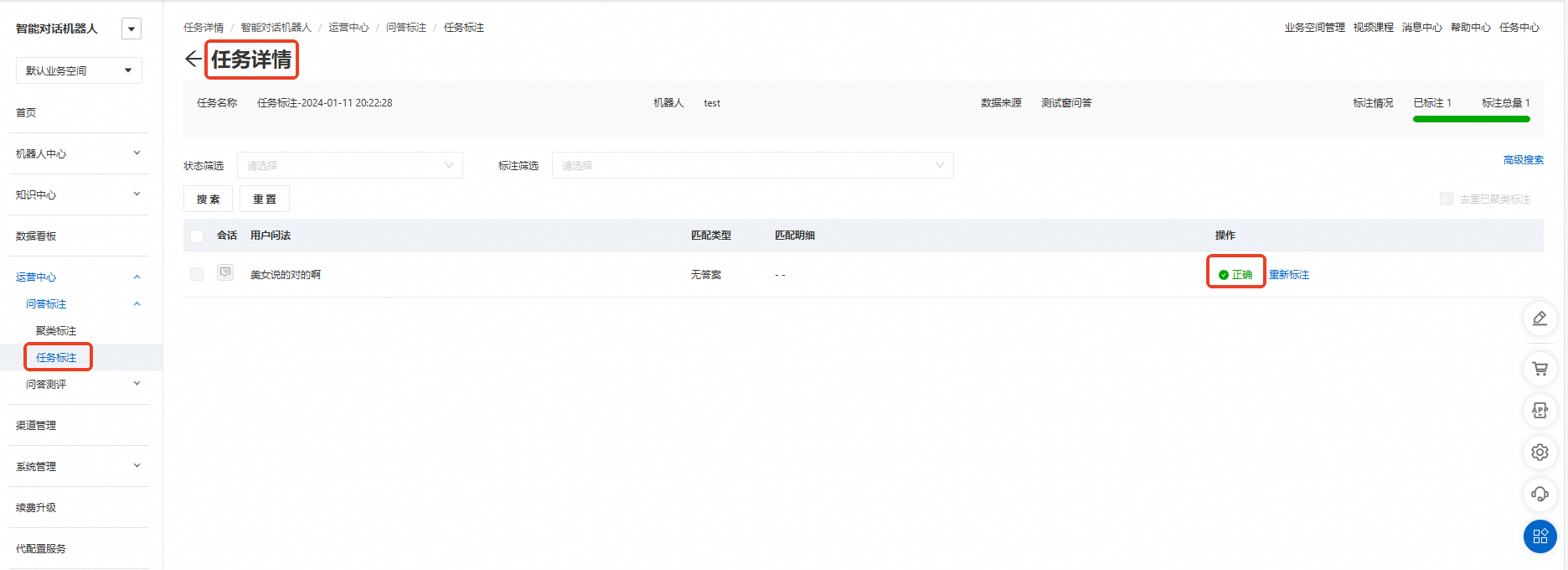Click the 重置 button
1568x570 pixels.
[x=265, y=199]
